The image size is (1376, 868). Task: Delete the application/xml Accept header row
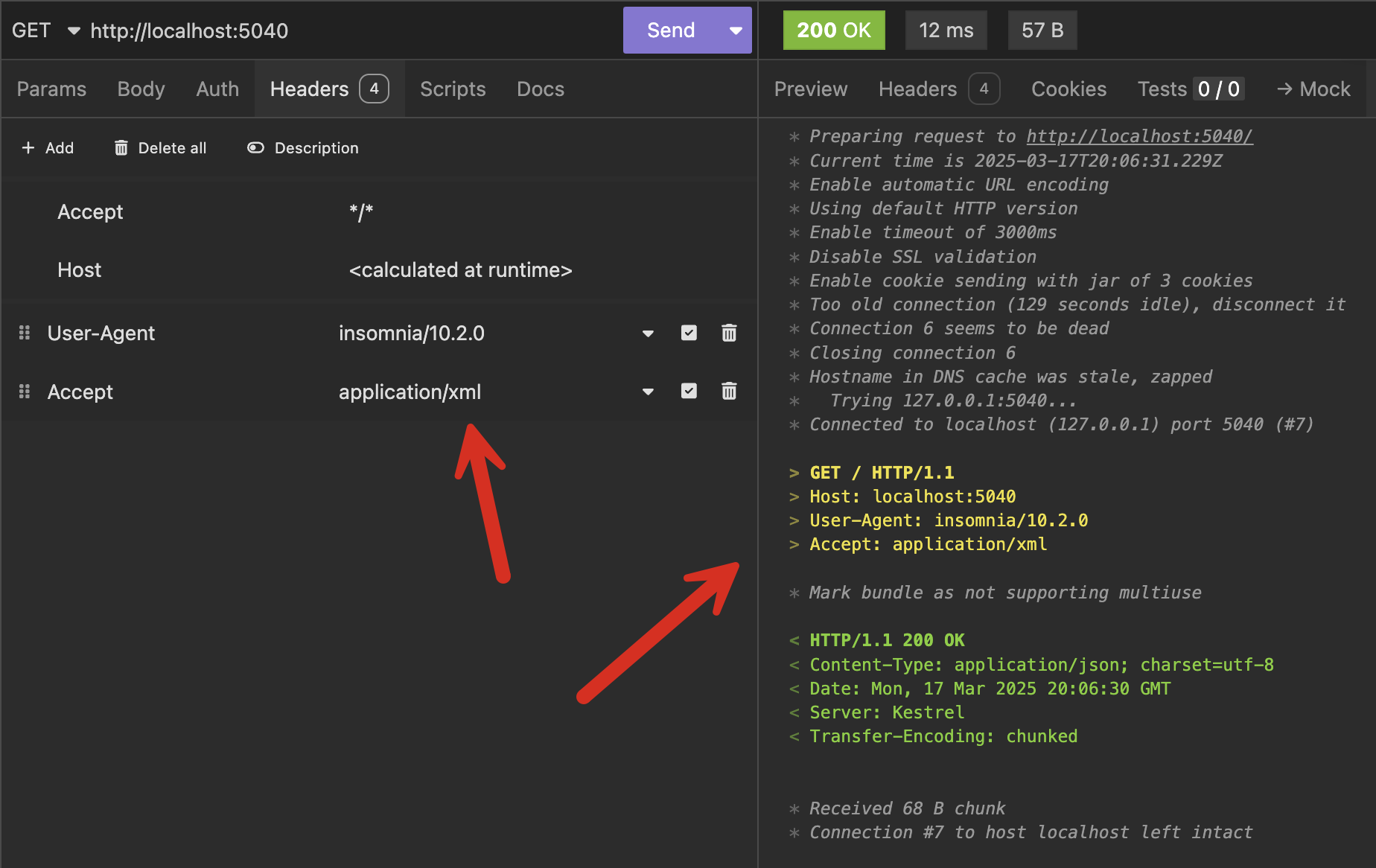click(729, 392)
